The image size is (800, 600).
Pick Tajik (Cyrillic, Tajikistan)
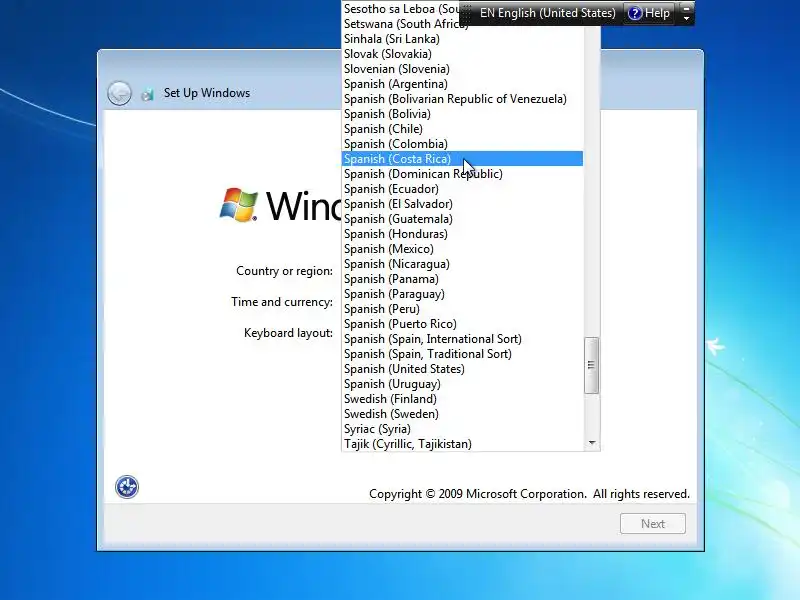pos(462,444)
